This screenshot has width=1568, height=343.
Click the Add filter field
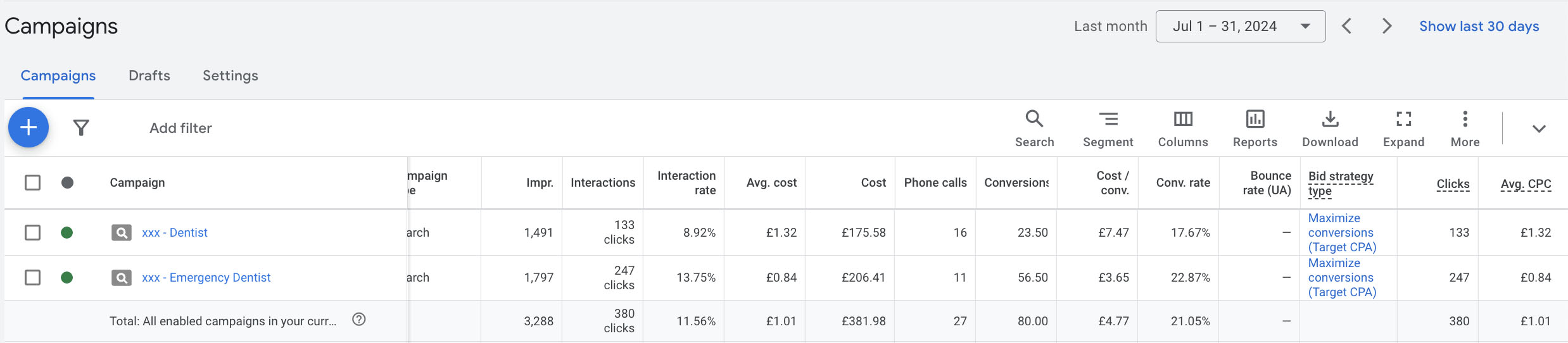pos(180,128)
